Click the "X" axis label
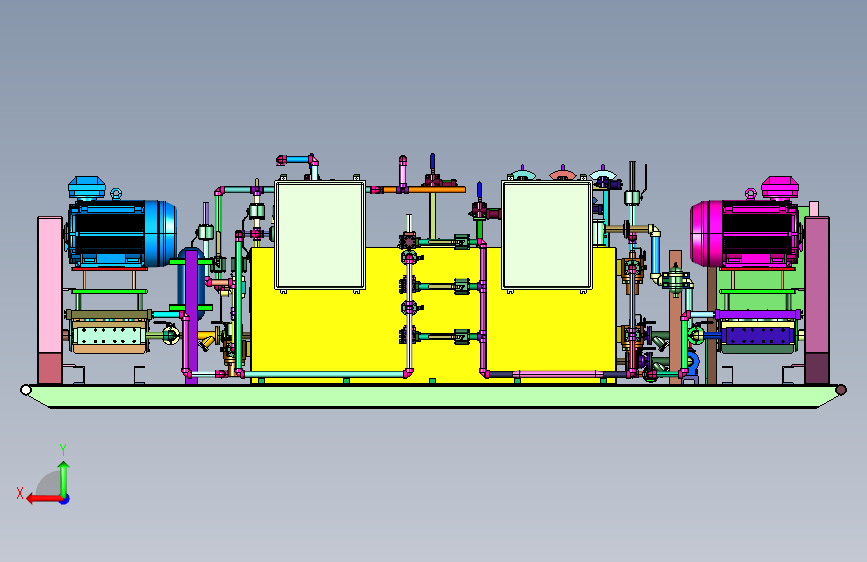Image resolution: width=867 pixels, height=562 pixels. click(x=20, y=493)
